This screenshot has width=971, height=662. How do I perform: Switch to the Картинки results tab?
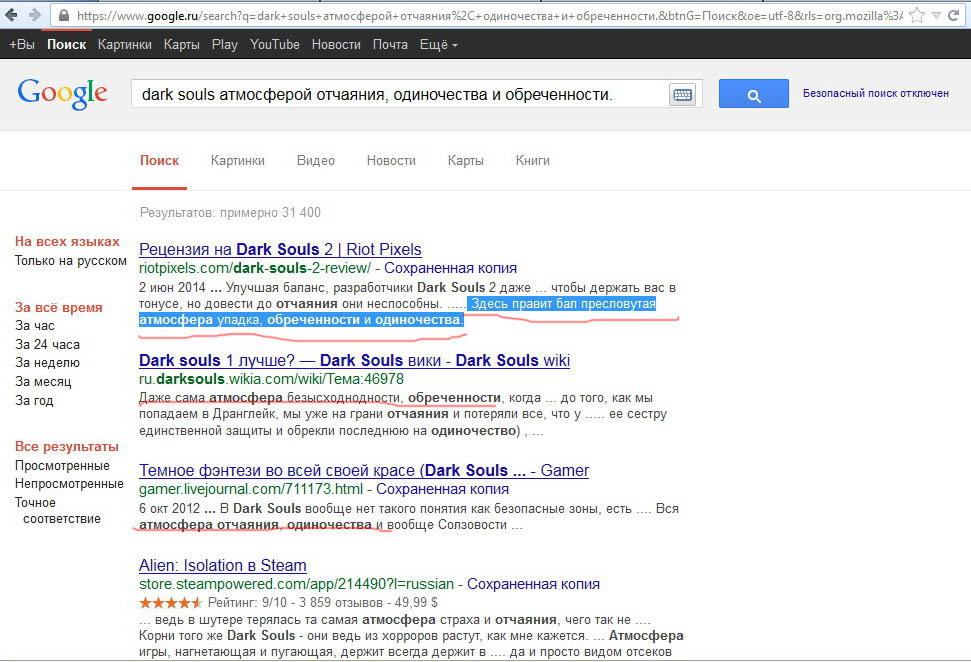[x=238, y=160]
